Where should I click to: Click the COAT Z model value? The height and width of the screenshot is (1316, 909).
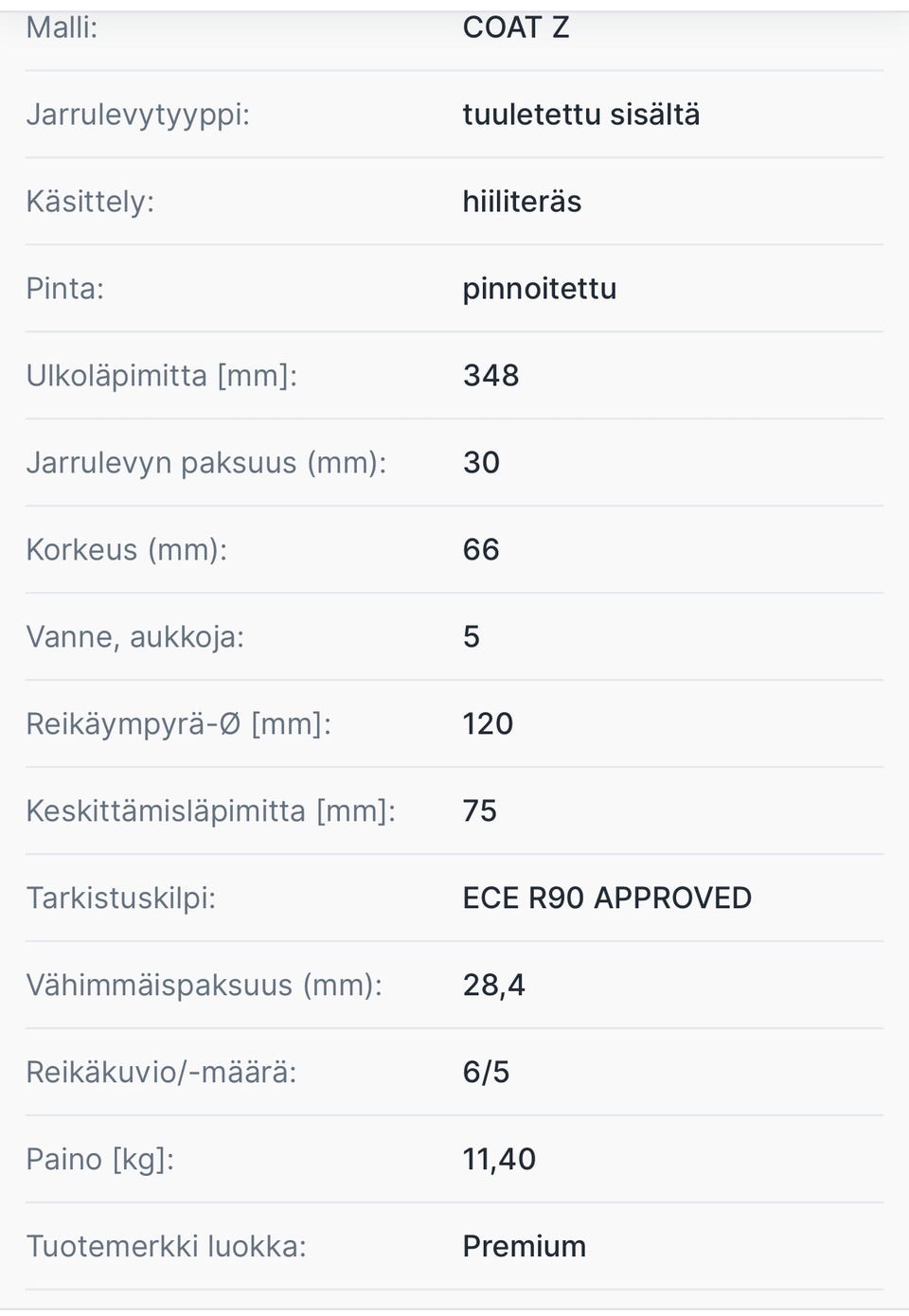coord(516,27)
